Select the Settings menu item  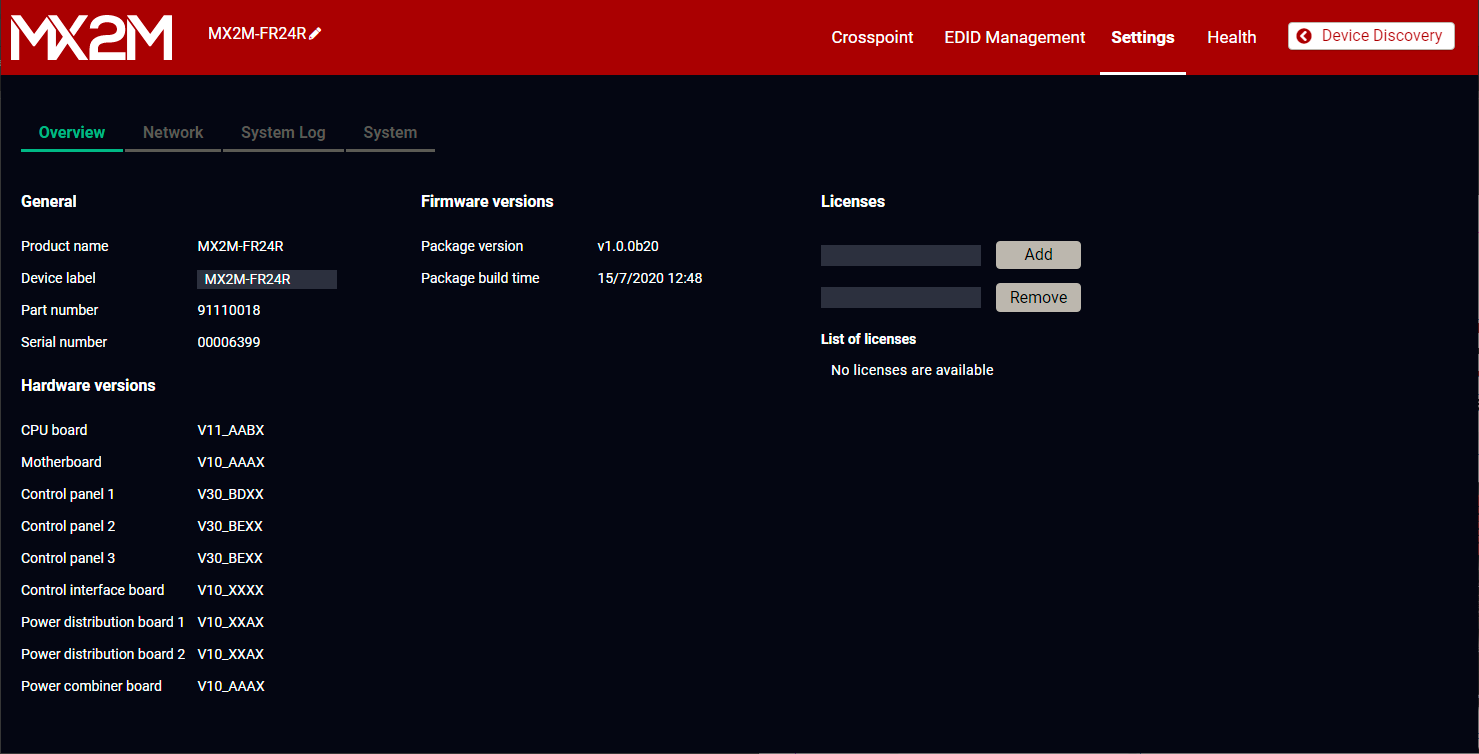[1143, 37]
